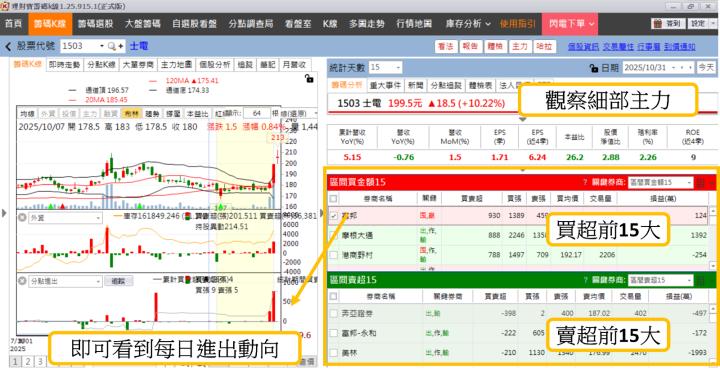Open the stock code 1503 dropdown
720x373 pixels.
click(x=101, y=46)
